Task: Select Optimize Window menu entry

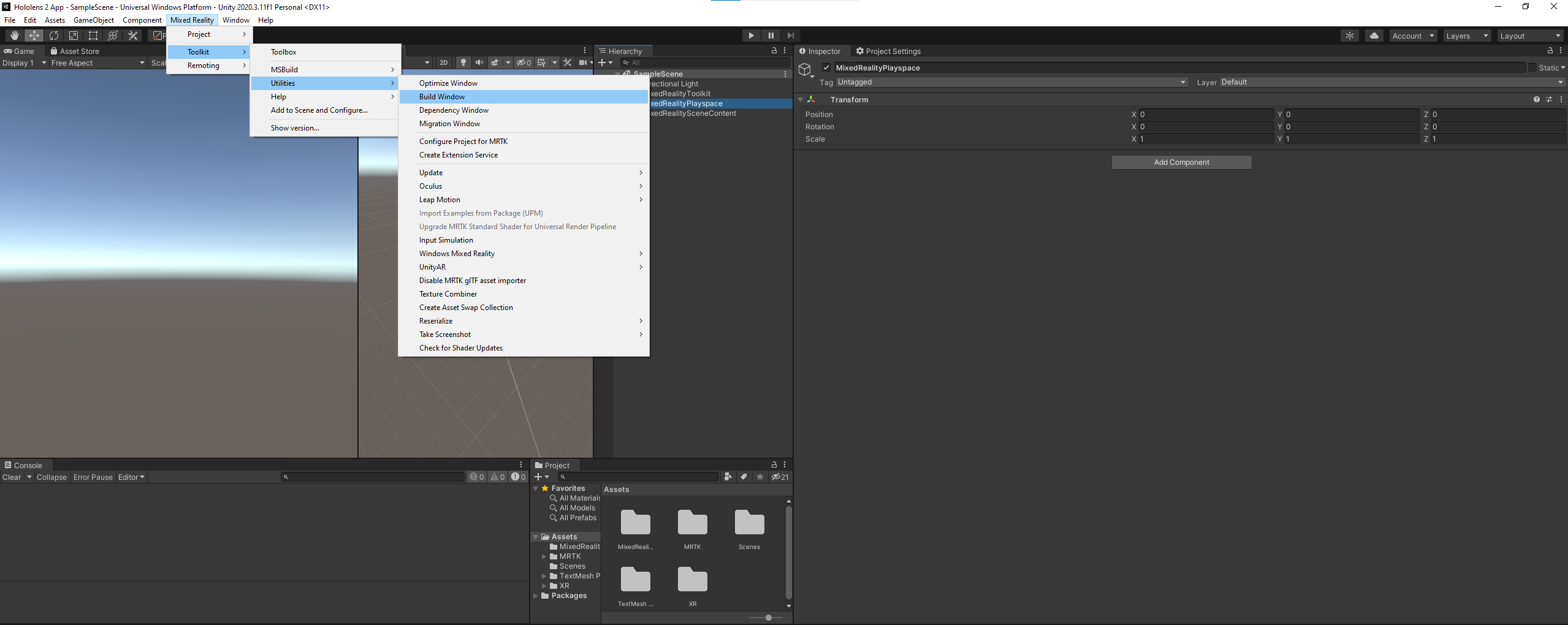Action: click(x=523, y=83)
